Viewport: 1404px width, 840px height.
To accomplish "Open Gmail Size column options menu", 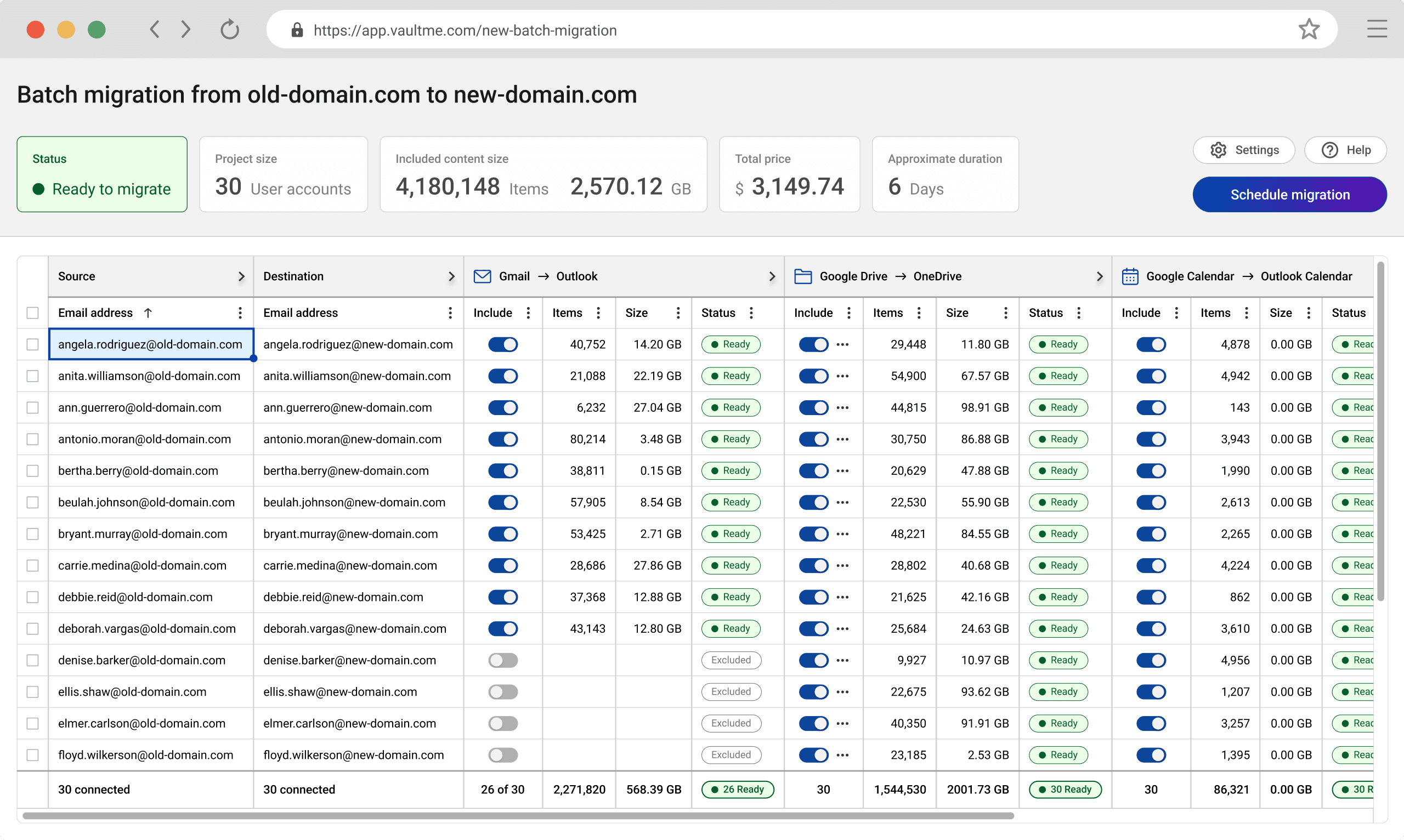I will click(x=678, y=313).
